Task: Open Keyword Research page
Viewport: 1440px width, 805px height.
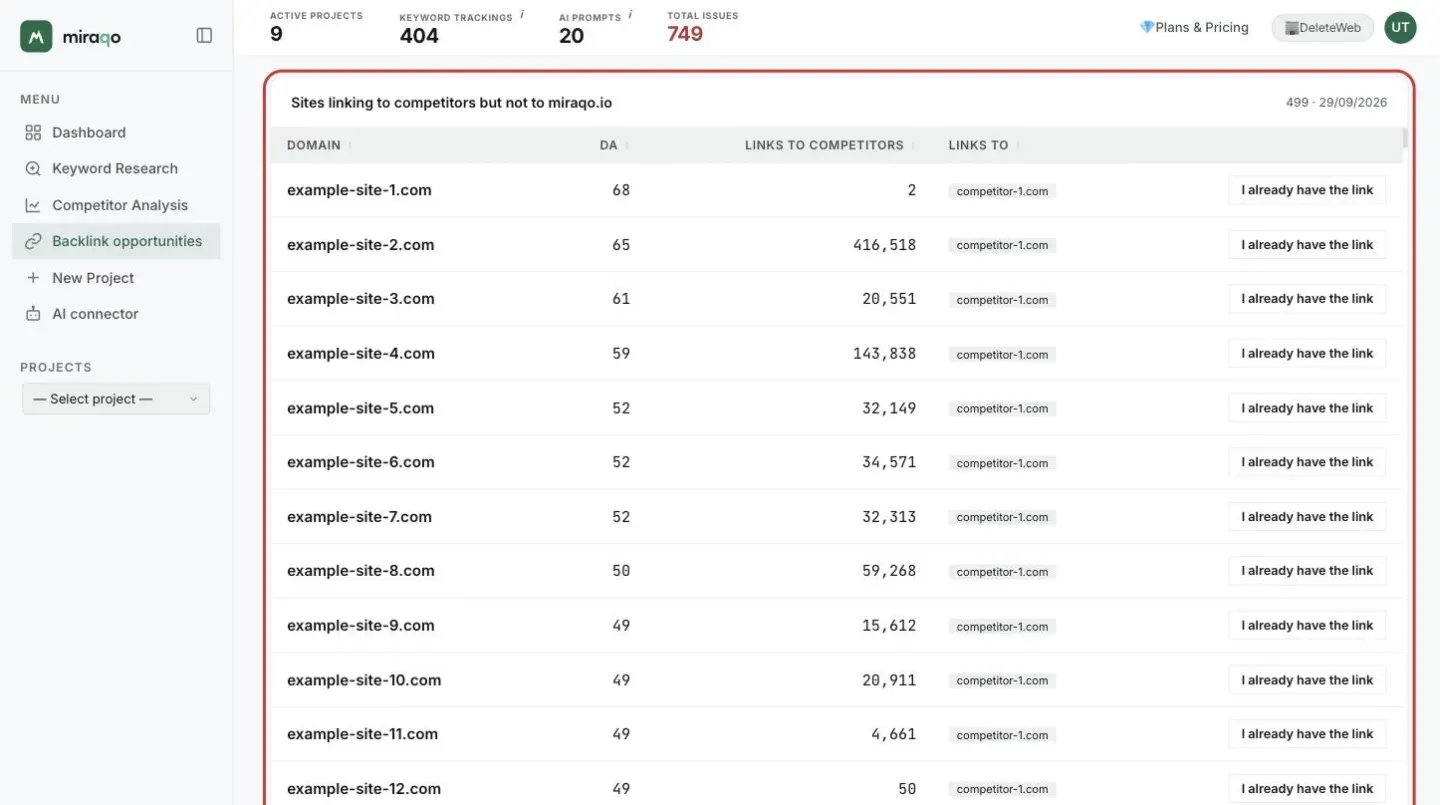Action: point(116,169)
